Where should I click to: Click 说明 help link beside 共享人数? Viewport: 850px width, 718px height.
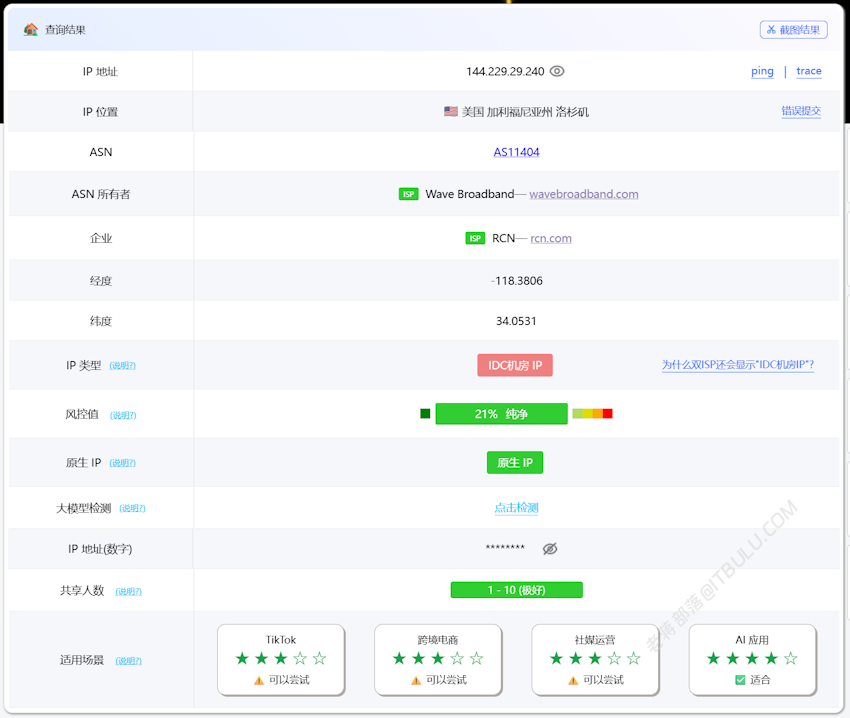tap(128, 592)
